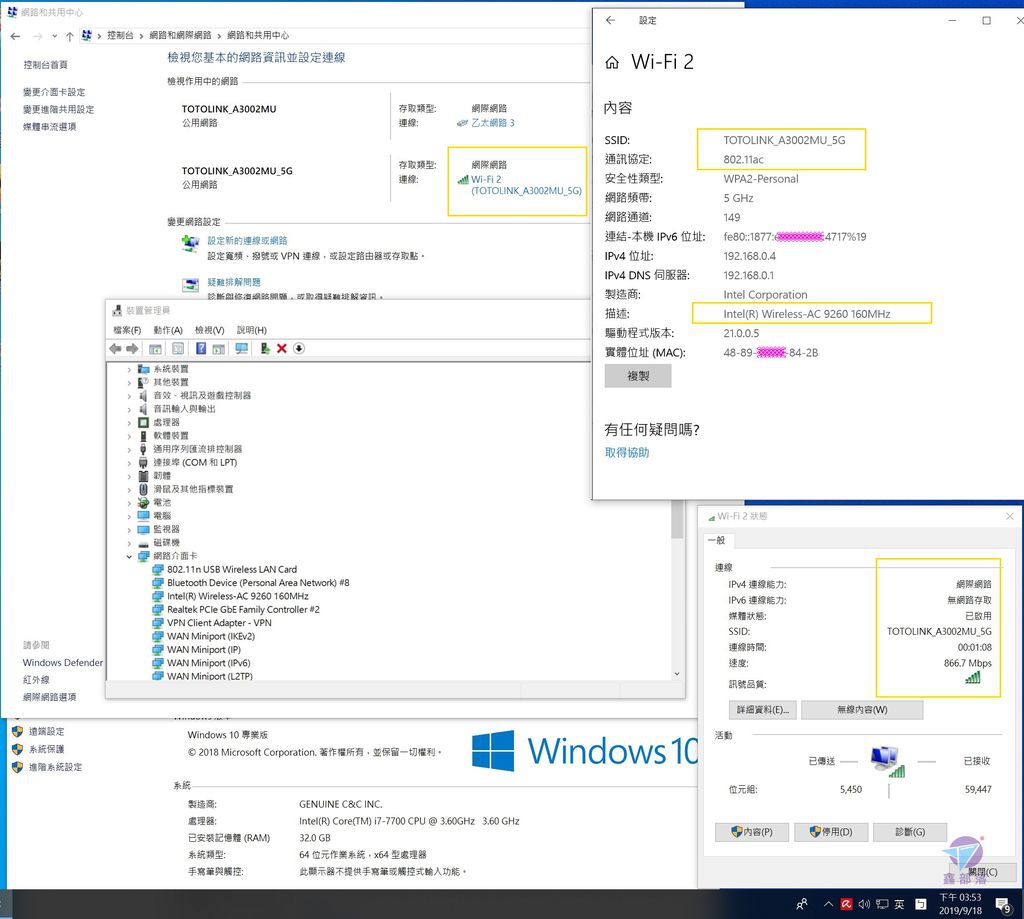Click the back arrow in Network Sharing Center
This screenshot has height=919, width=1024.
click(x=15, y=36)
